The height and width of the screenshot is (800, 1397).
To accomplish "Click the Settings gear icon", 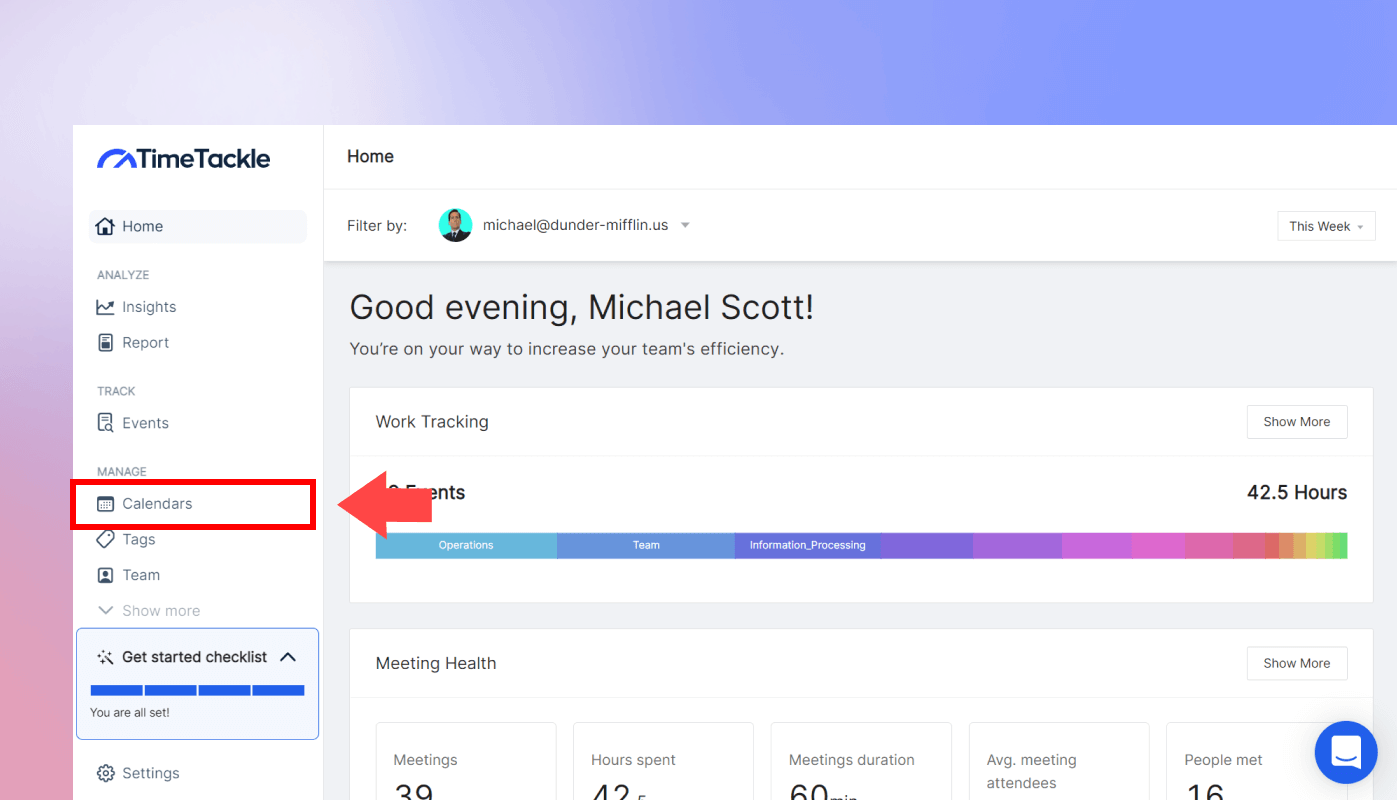I will (105, 773).
